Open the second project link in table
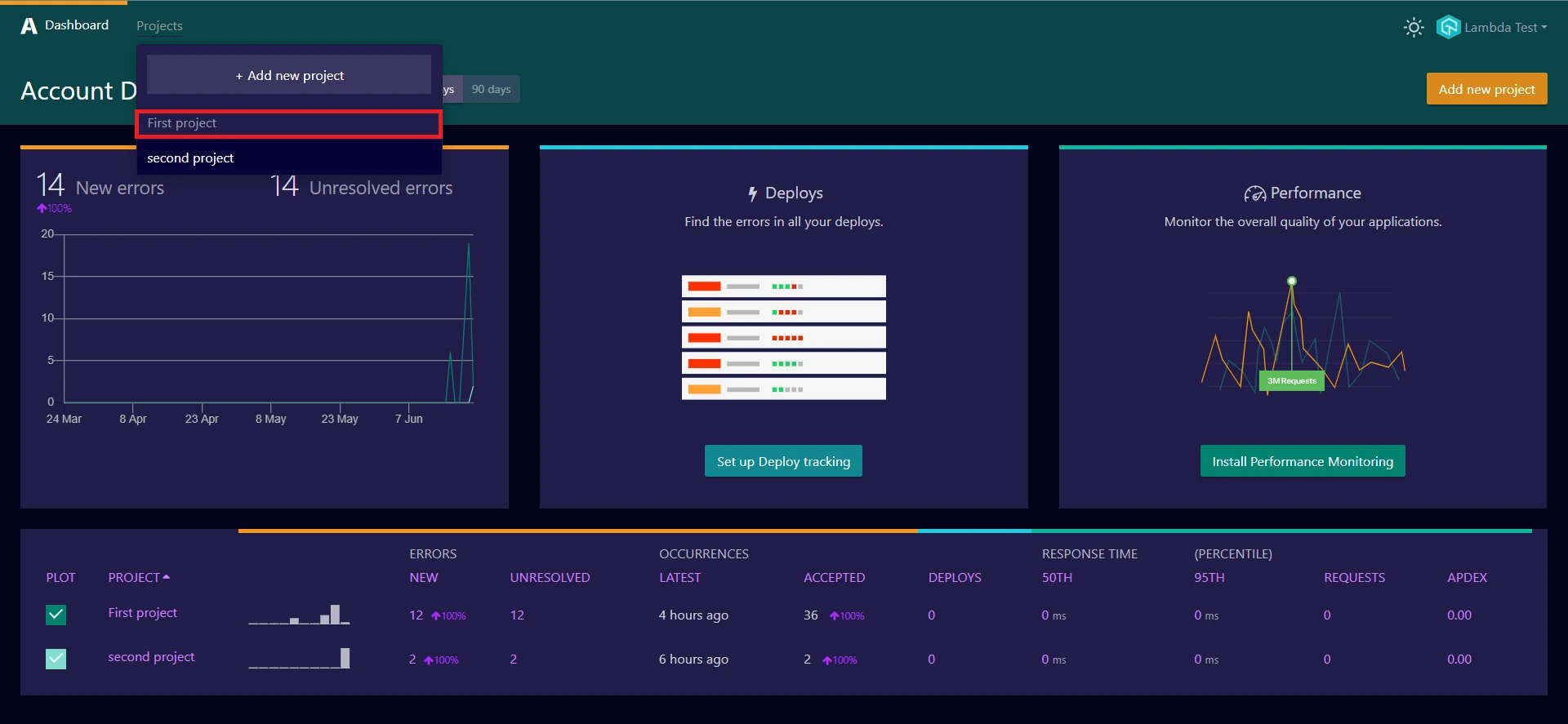This screenshot has width=1568, height=724. 151,657
